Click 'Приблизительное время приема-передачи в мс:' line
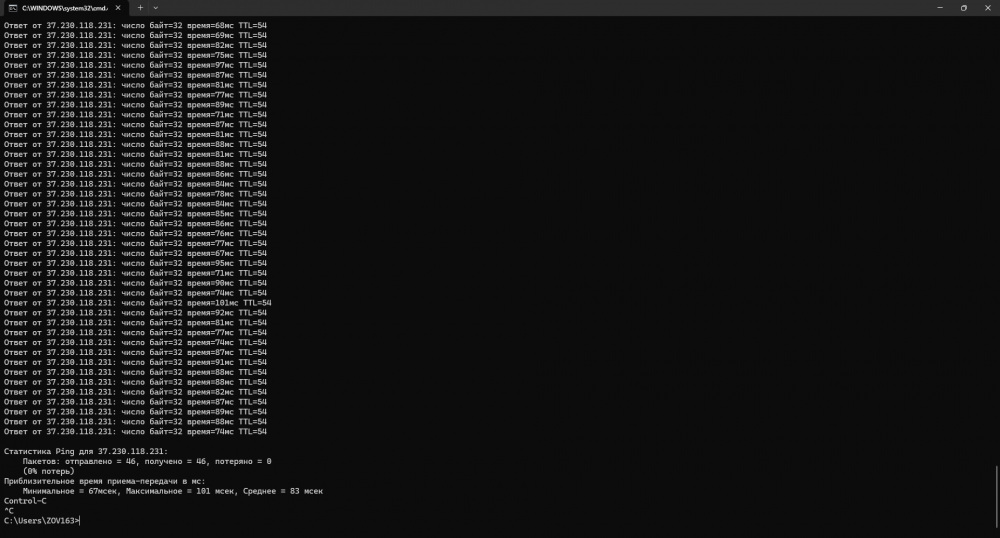Viewport: 1000px width, 538px height. point(105,481)
